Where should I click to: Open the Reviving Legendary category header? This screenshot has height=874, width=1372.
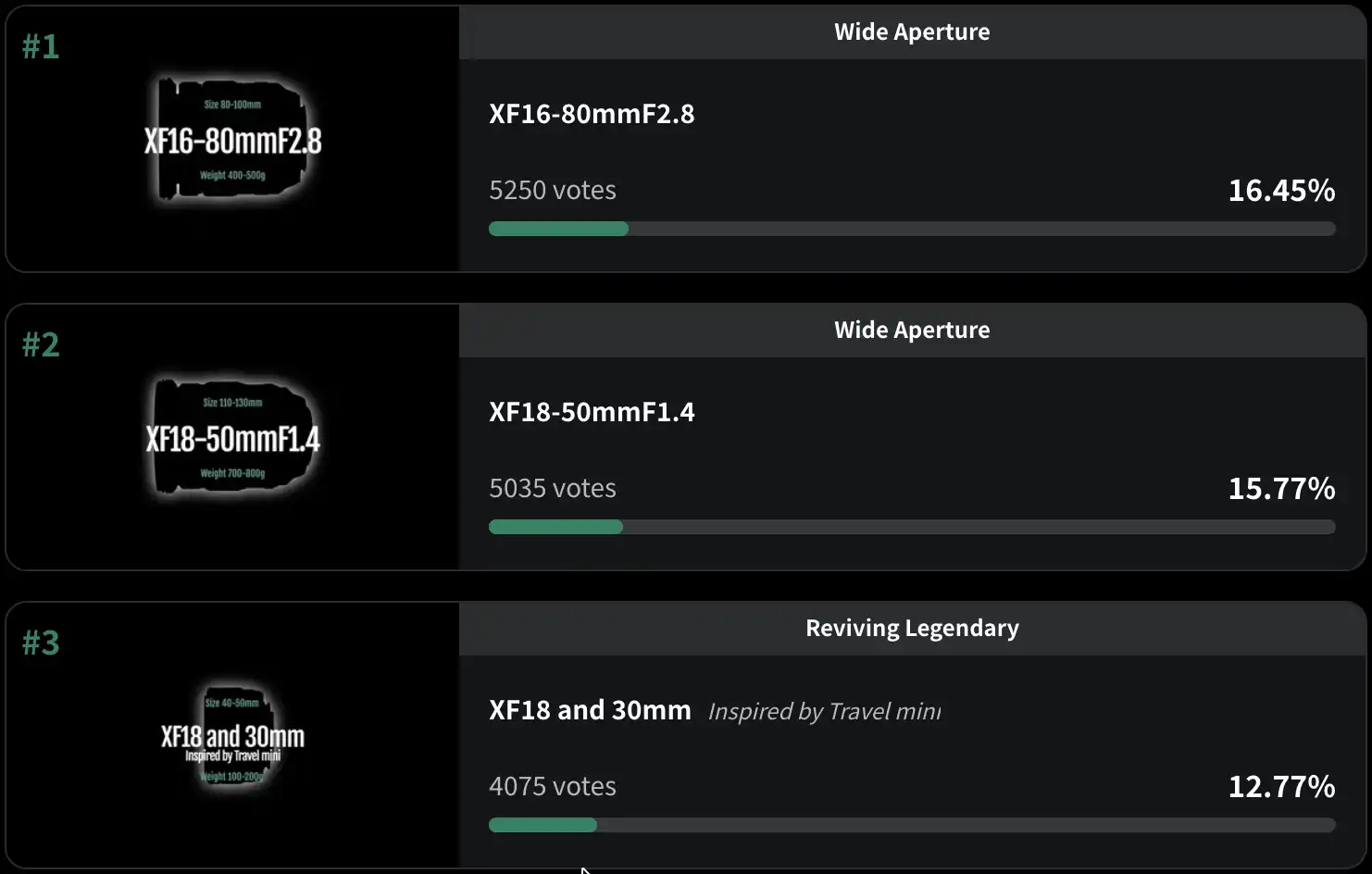tap(912, 628)
